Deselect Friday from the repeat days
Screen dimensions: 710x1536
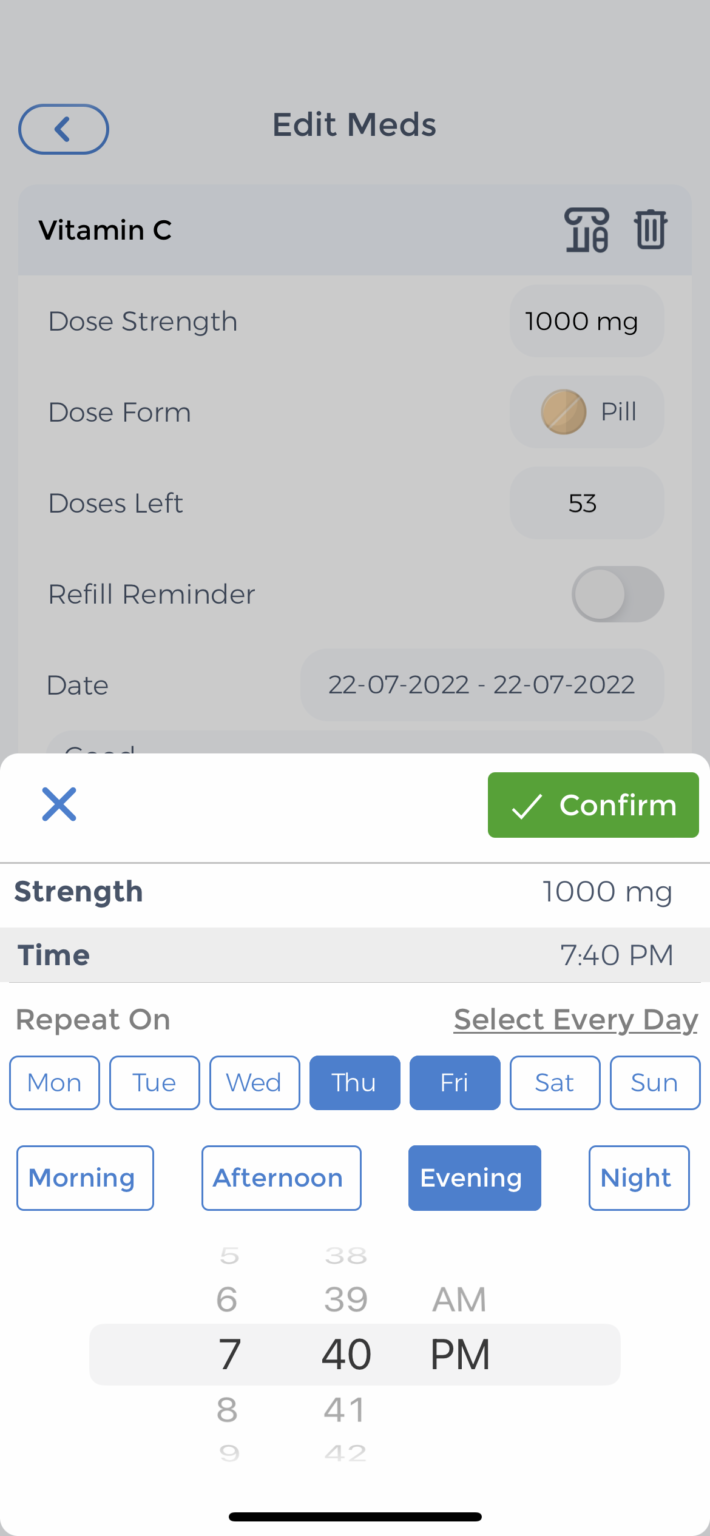[x=454, y=1082]
